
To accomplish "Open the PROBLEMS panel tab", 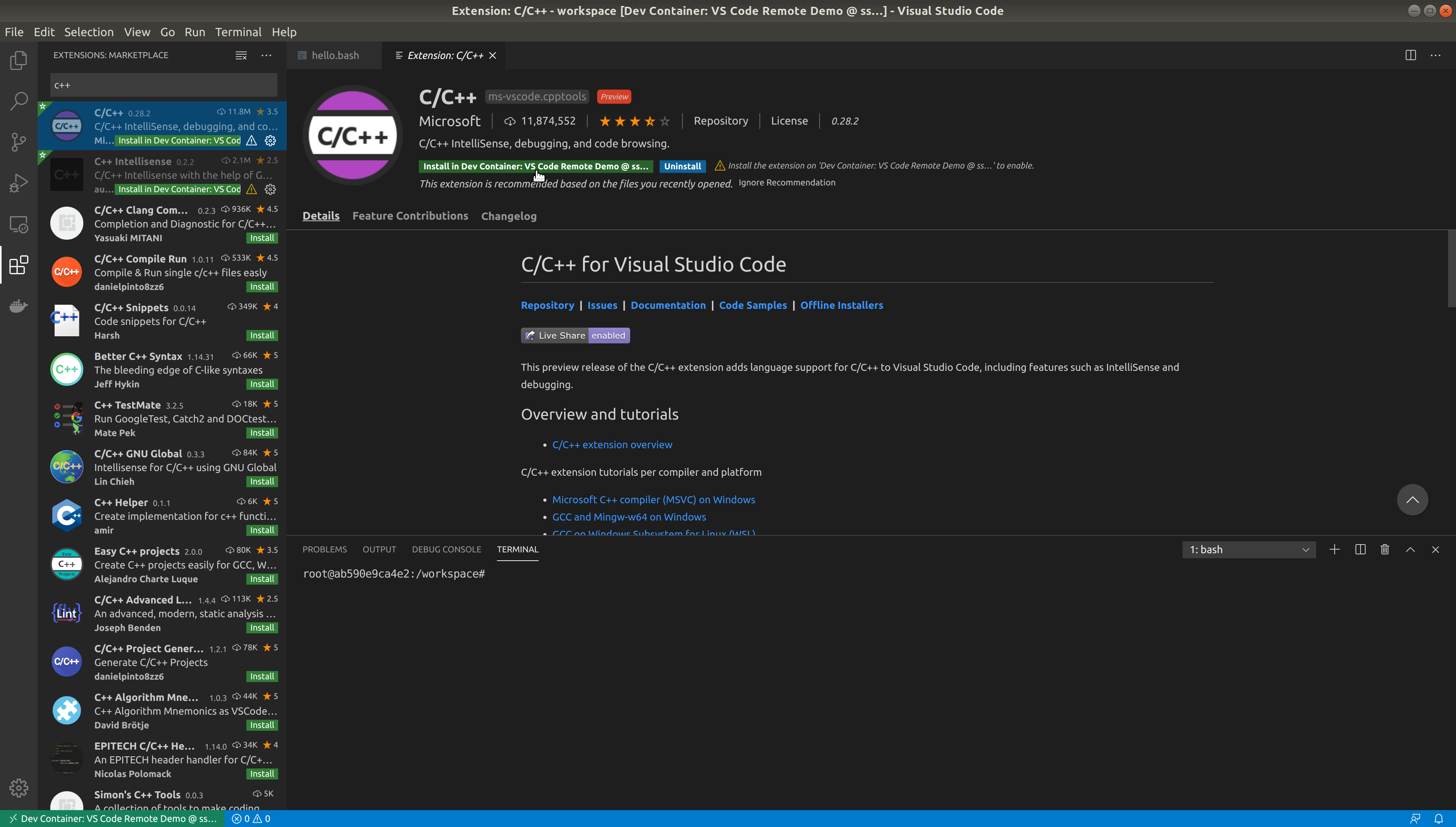I will click(324, 549).
